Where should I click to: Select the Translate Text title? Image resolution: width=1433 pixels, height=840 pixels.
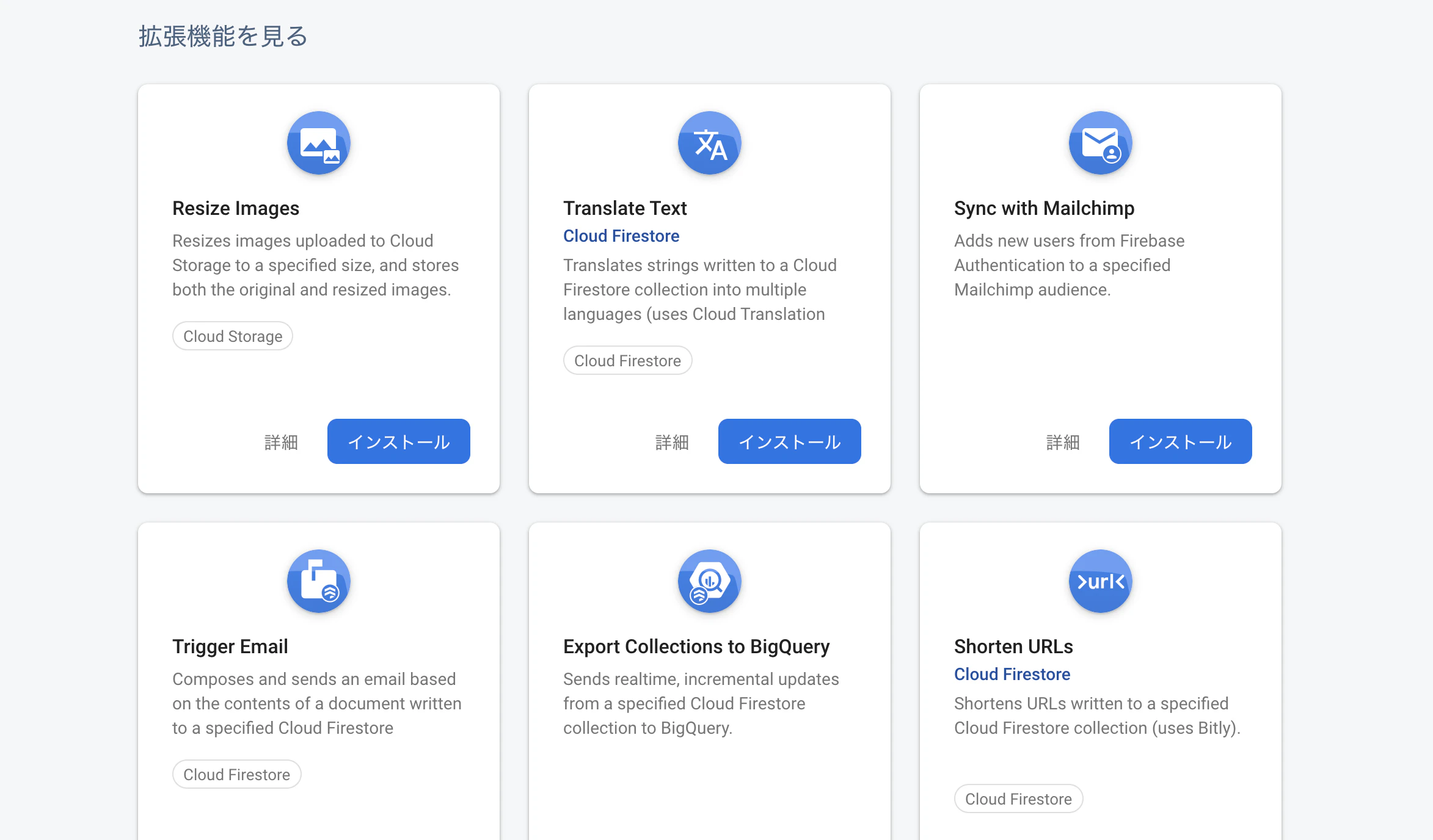pos(625,208)
